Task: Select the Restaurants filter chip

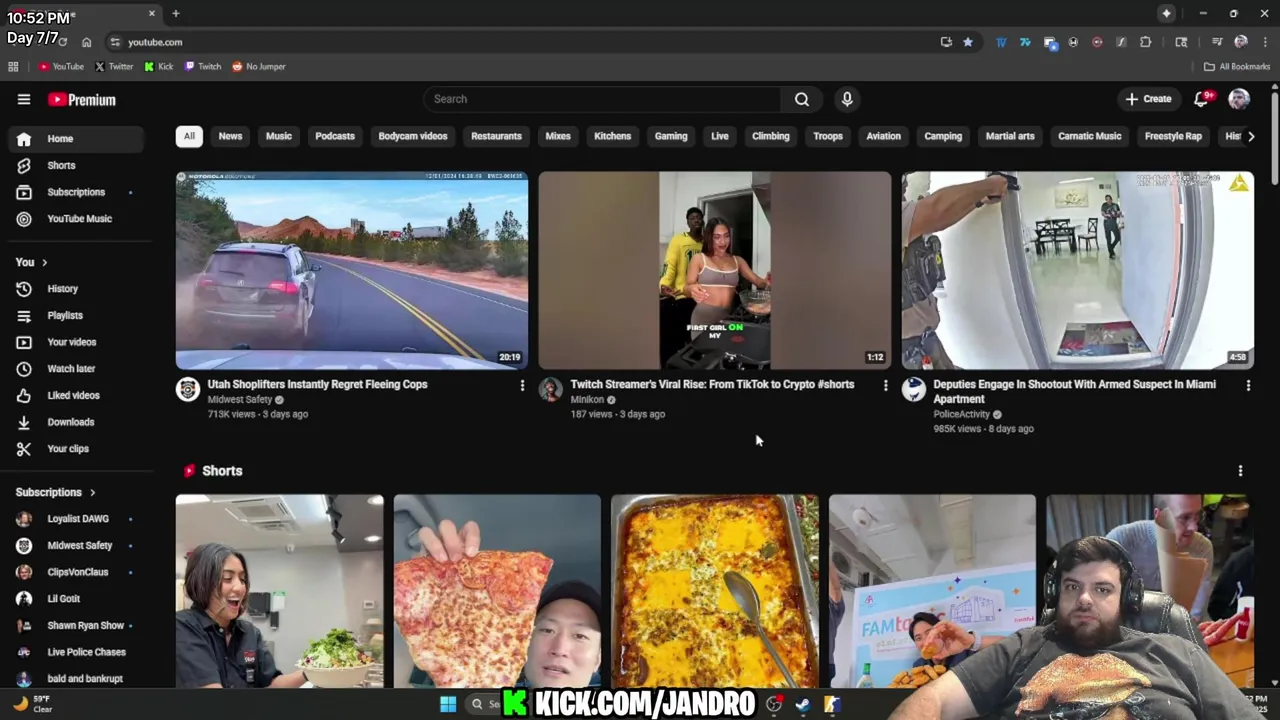Action: tap(496, 136)
